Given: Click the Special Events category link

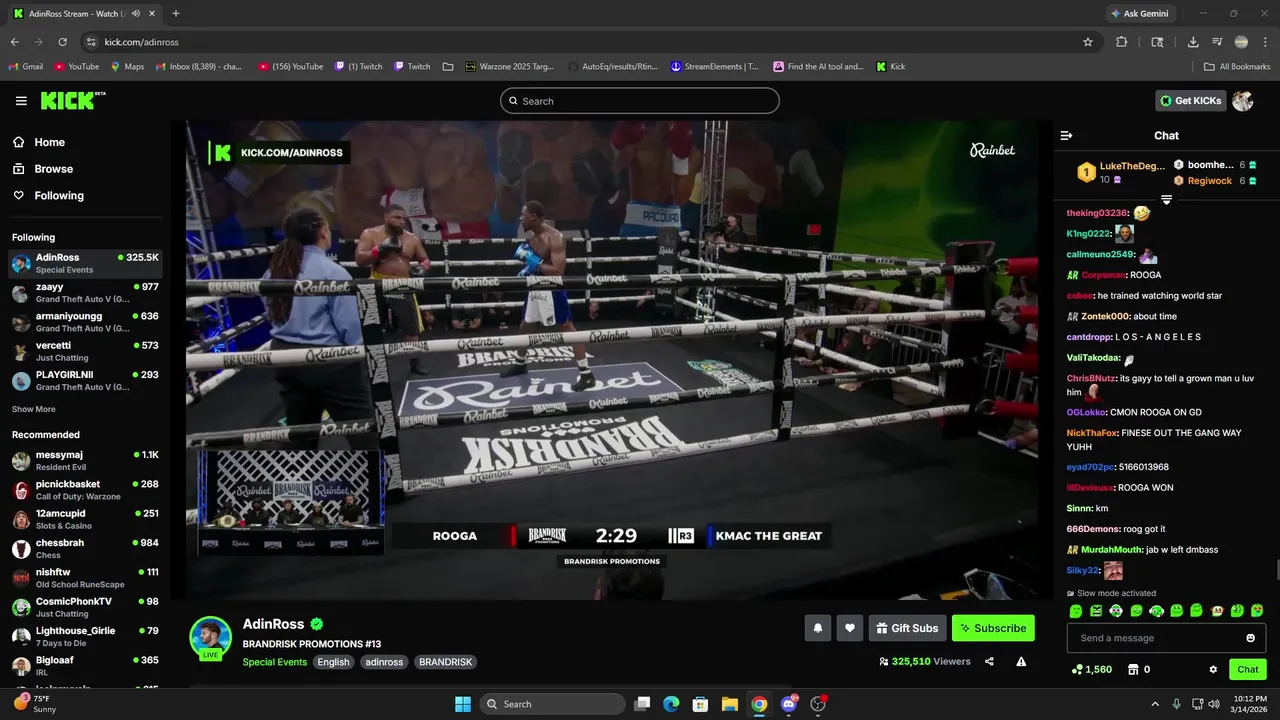Looking at the screenshot, I should click(x=275, y=662).
